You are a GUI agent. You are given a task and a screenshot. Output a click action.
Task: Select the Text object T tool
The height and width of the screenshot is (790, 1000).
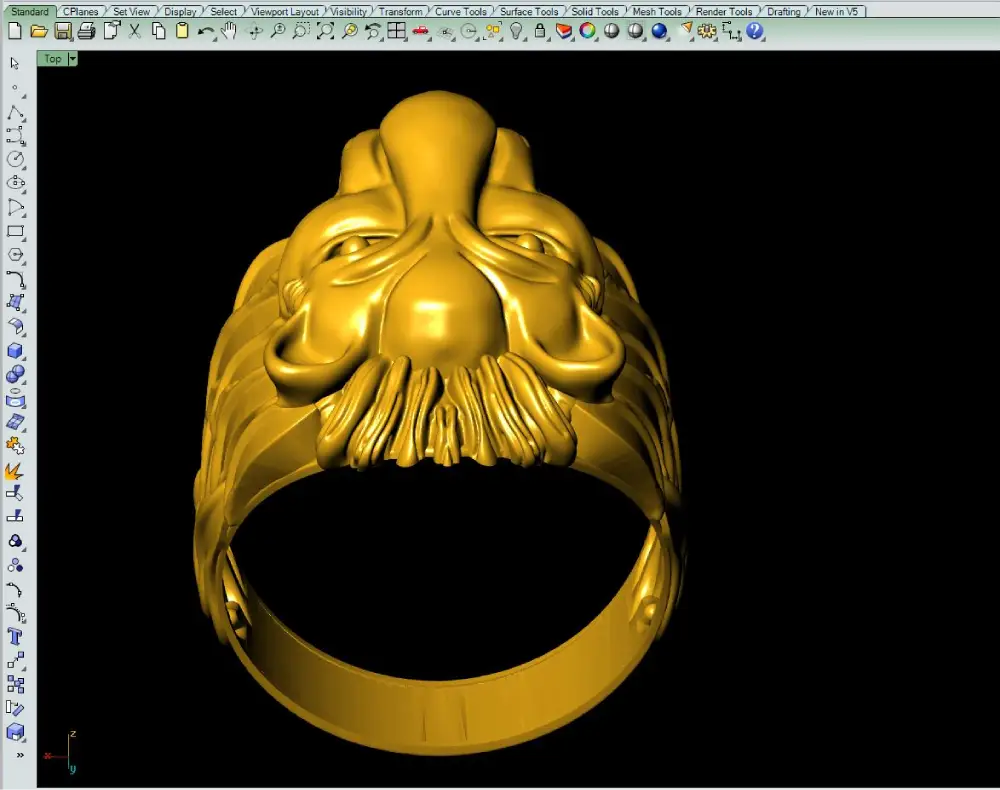[15, 637]
